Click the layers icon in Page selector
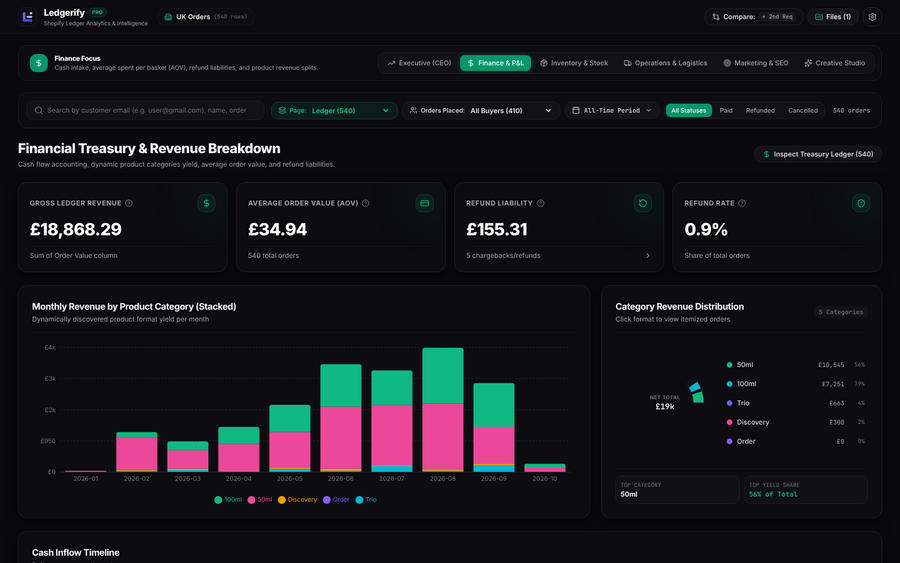 (282, 110)
